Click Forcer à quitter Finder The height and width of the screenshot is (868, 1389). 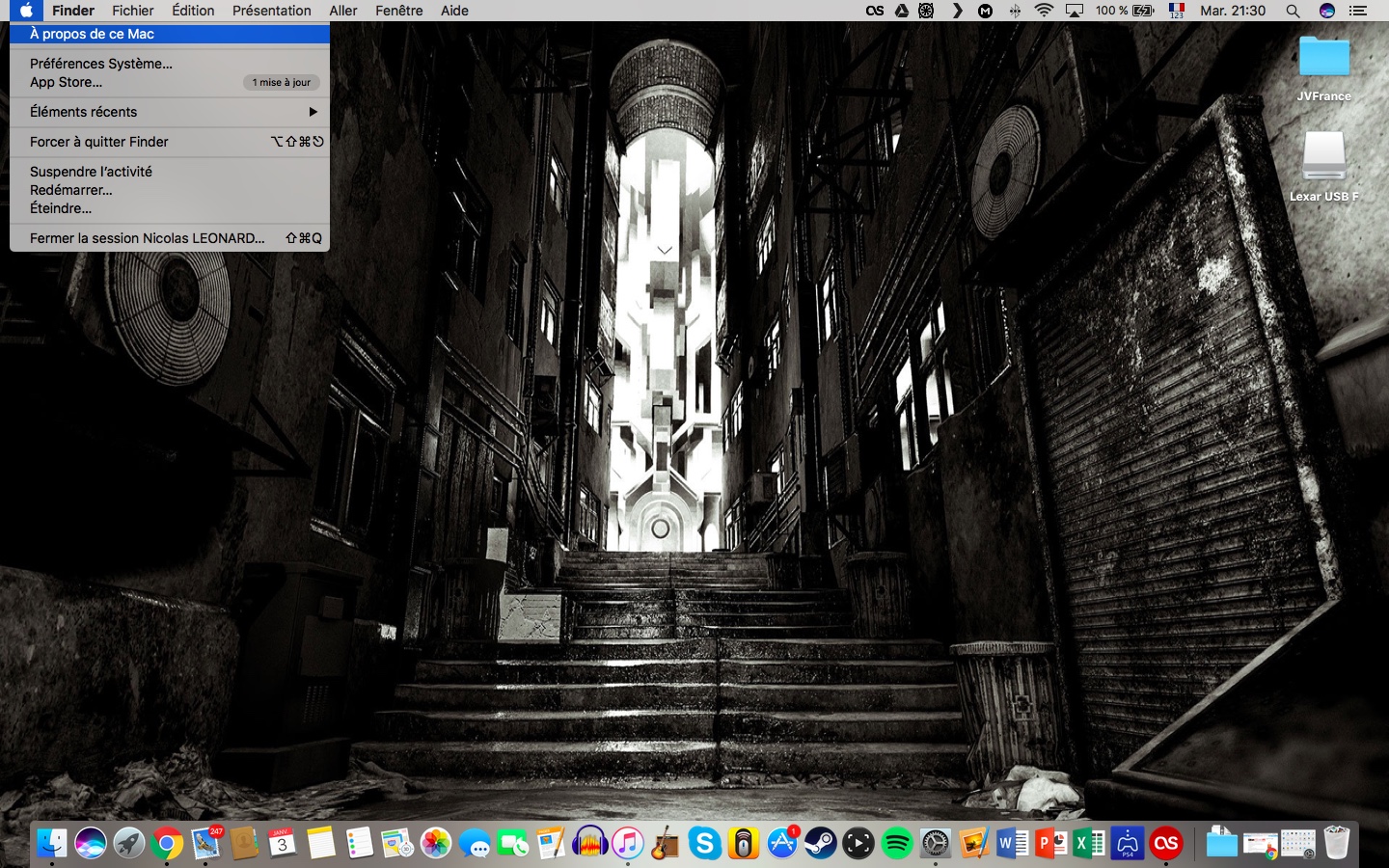coord(99,142)
